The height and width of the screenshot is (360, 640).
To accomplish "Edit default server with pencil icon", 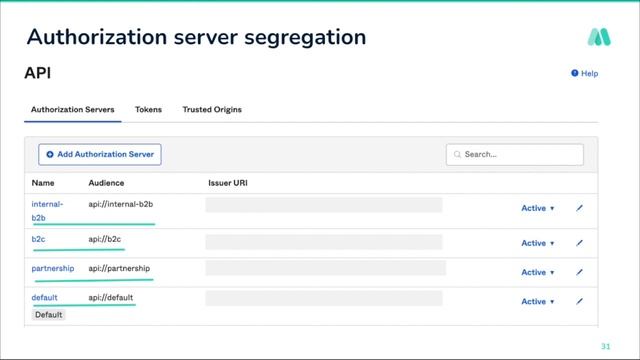I will pyautogui.click(x=579, y=302).
